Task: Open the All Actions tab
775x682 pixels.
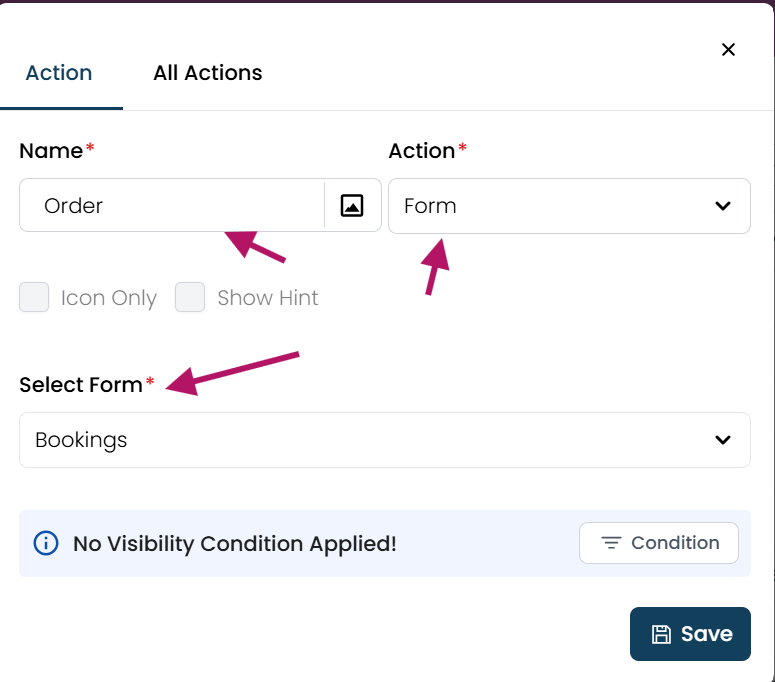Action: pyautogui.click(x=208, y=73)
